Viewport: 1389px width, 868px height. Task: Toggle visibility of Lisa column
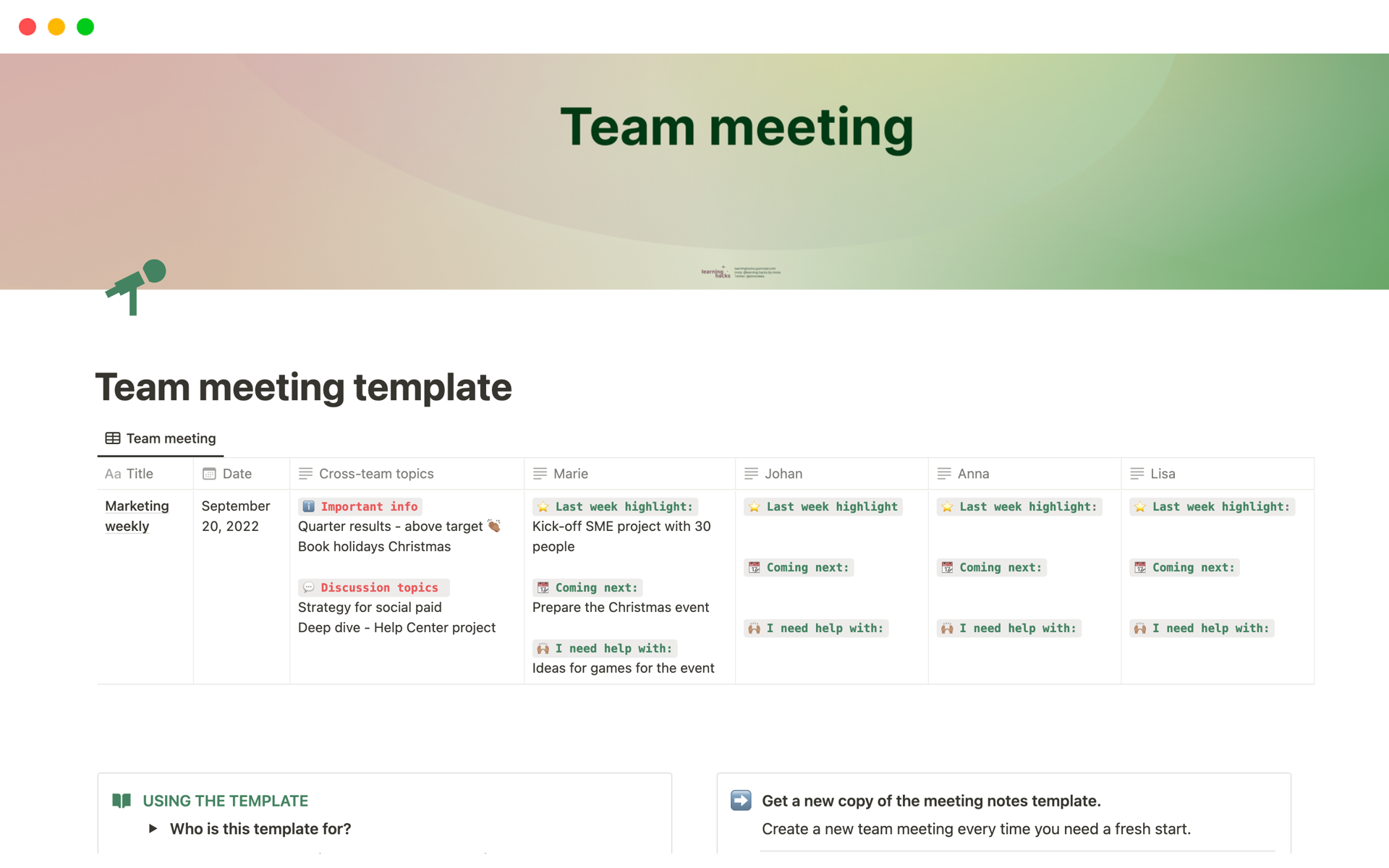click(x=1162, y=473)
